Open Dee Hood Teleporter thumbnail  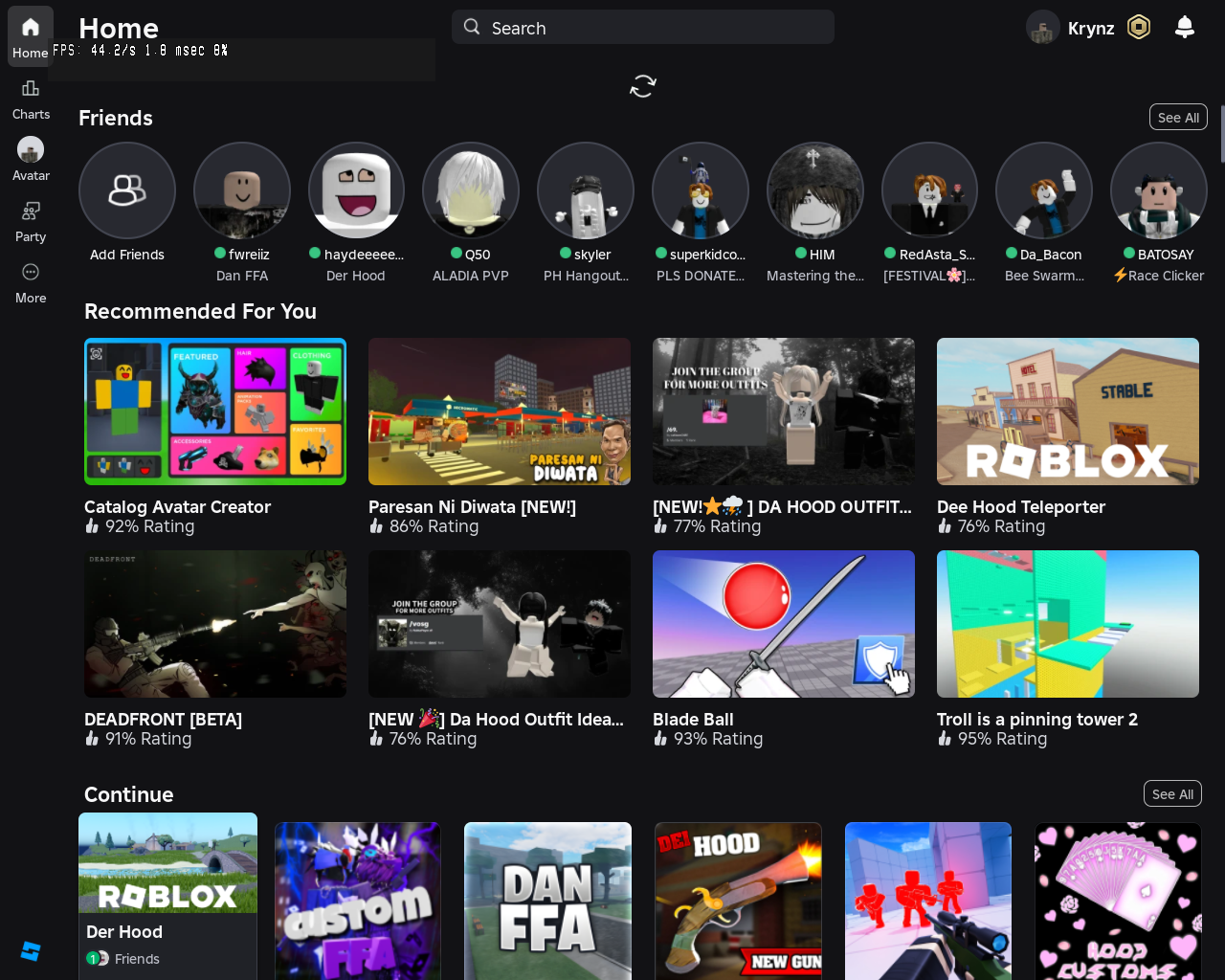1068,412
